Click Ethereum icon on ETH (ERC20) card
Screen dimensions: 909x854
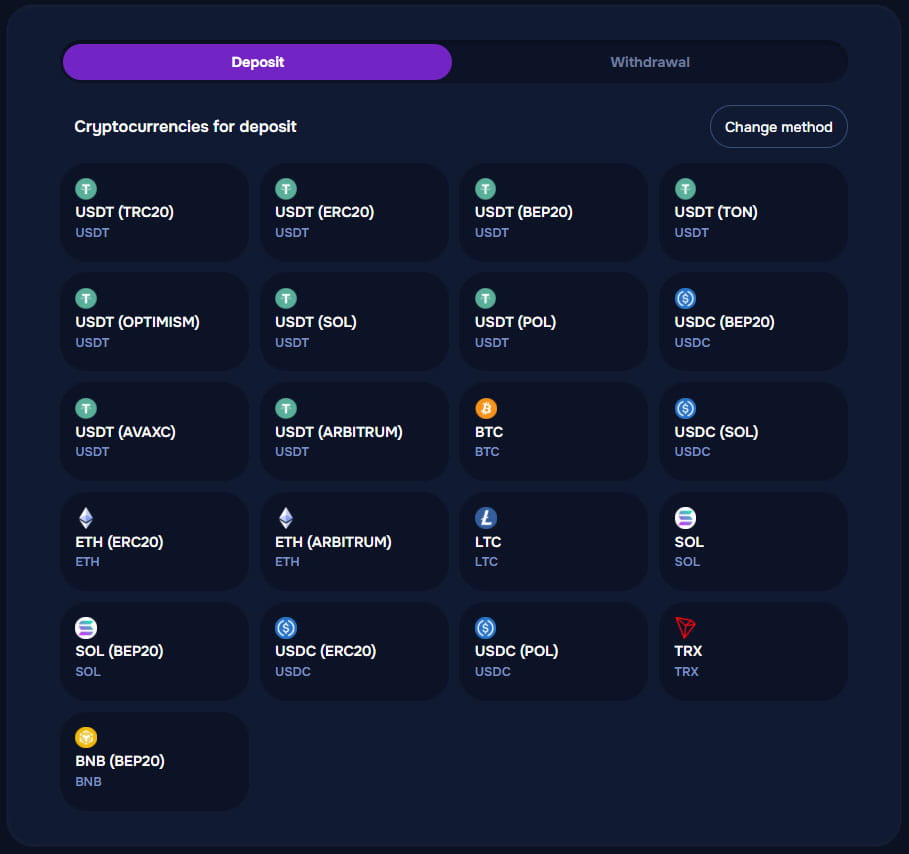(86, 518)
